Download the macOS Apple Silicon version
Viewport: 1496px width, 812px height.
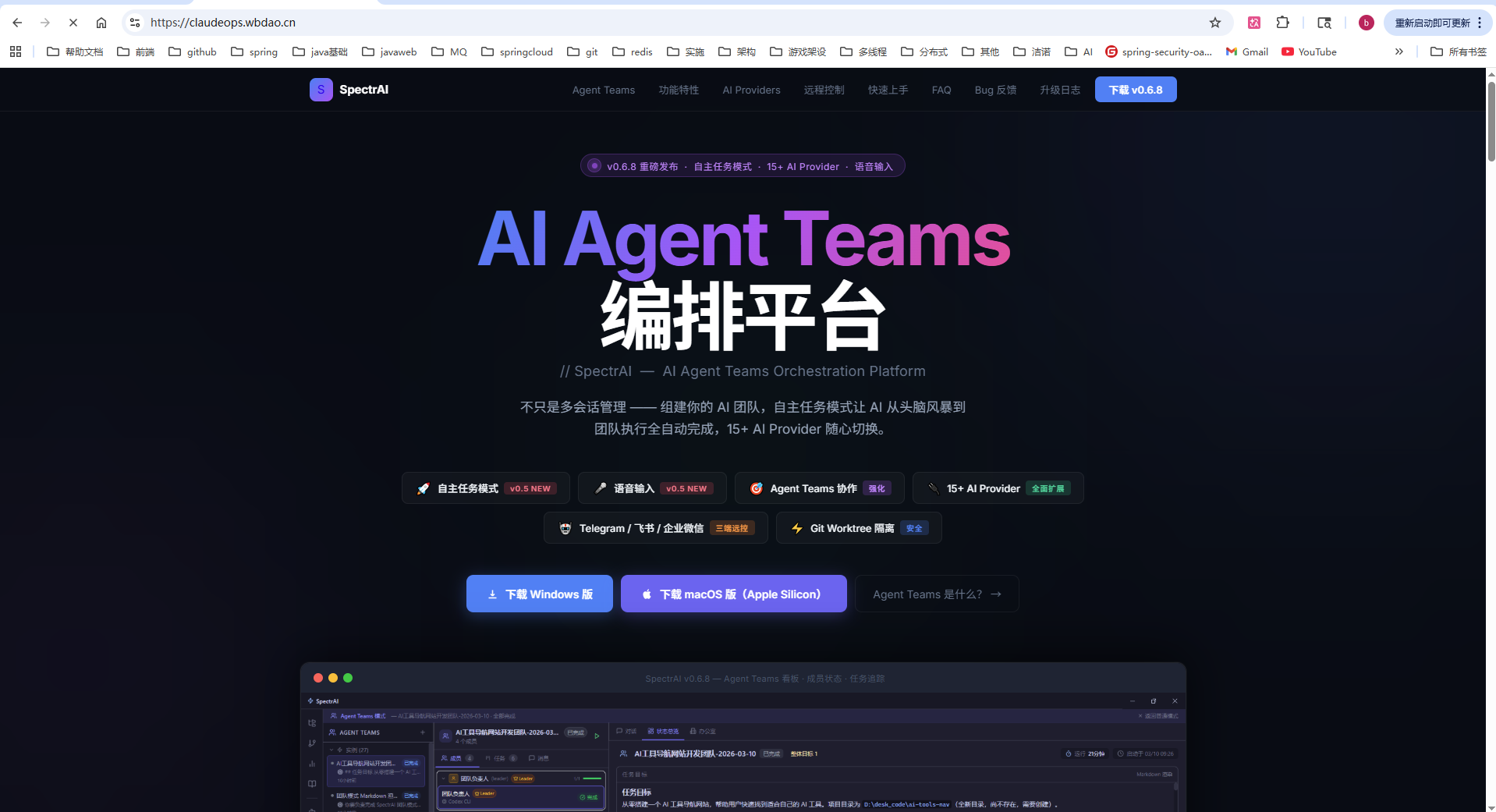(734, 594)
